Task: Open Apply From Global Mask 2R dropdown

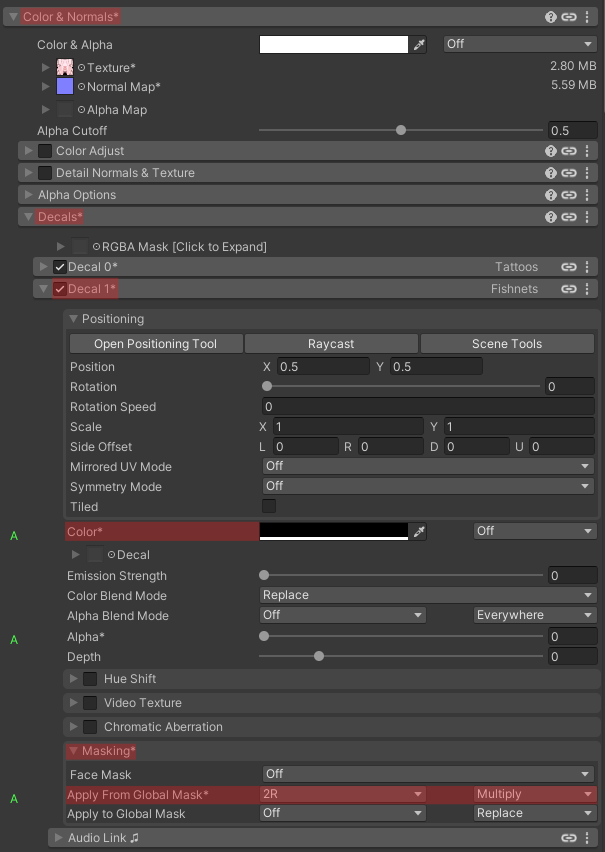Action: (342, 795)
